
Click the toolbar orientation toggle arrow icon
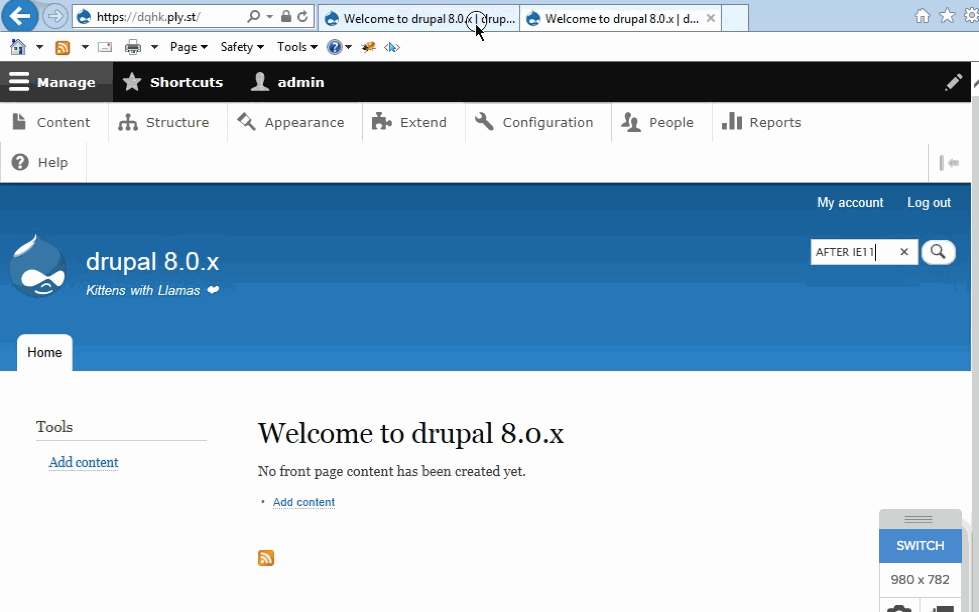949,163
